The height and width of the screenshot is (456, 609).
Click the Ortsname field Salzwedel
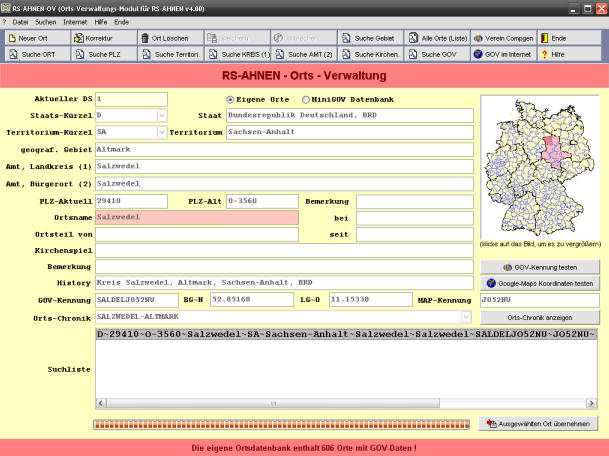coord(197,218)
